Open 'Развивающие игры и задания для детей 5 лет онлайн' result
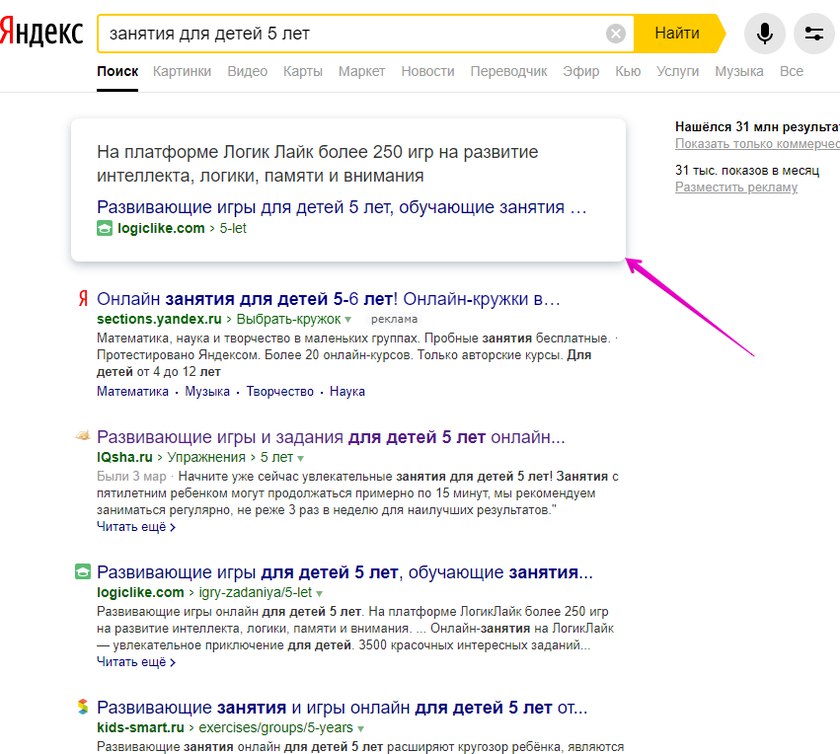The image size is (840, 754). pyautogui.click(x=331, y=437)
